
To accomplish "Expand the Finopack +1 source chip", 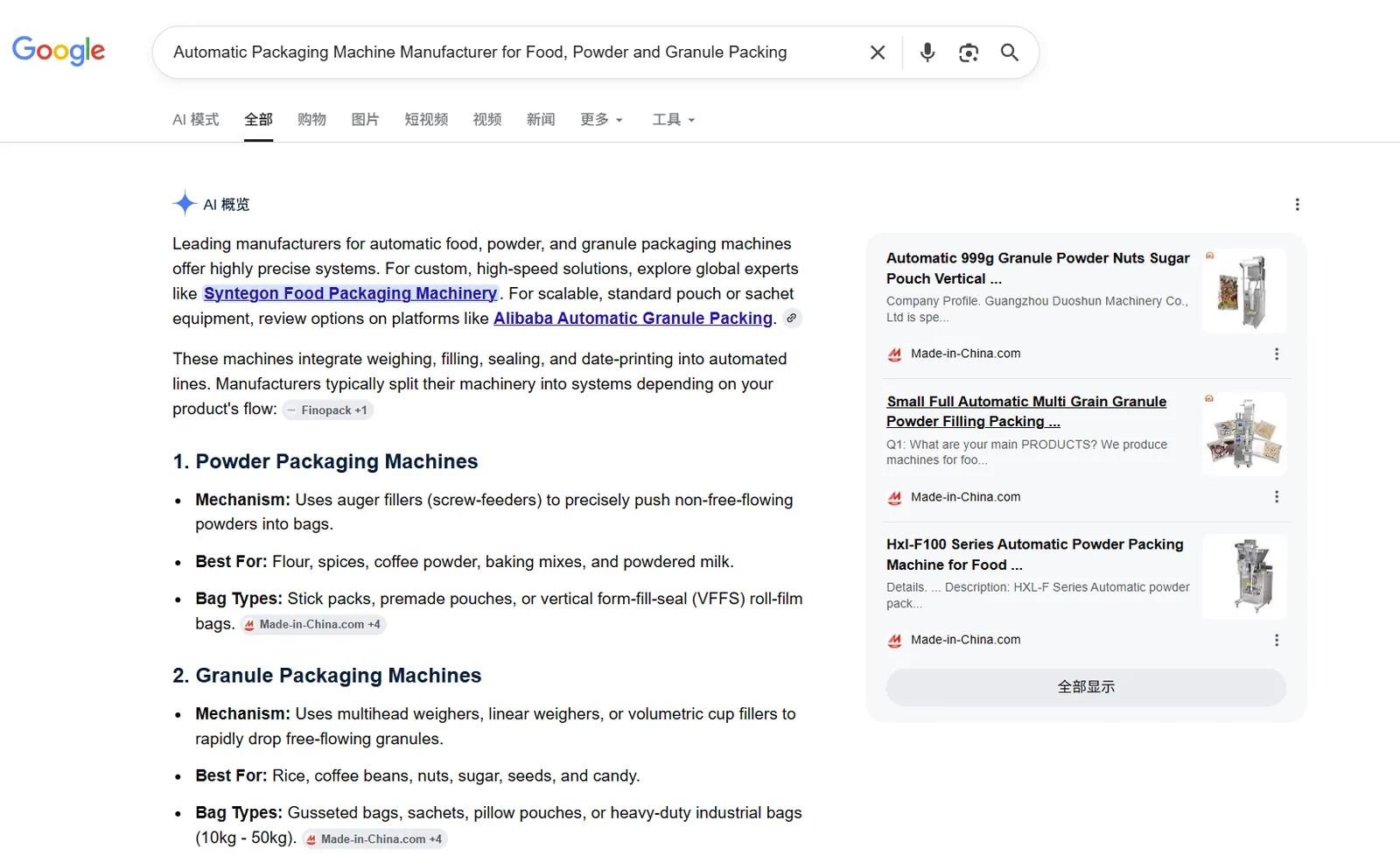I will 327,410.
